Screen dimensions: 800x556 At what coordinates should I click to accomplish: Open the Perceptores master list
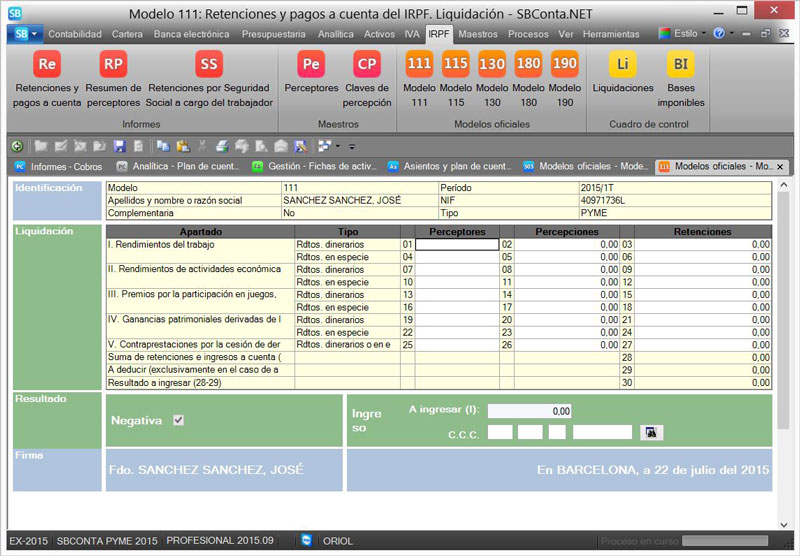311,65
